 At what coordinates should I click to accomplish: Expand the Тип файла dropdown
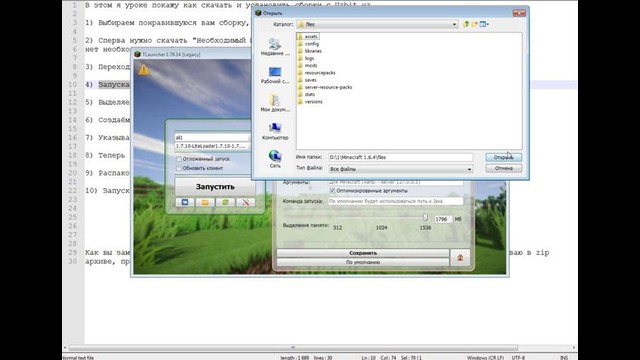[x=469, y=169]
